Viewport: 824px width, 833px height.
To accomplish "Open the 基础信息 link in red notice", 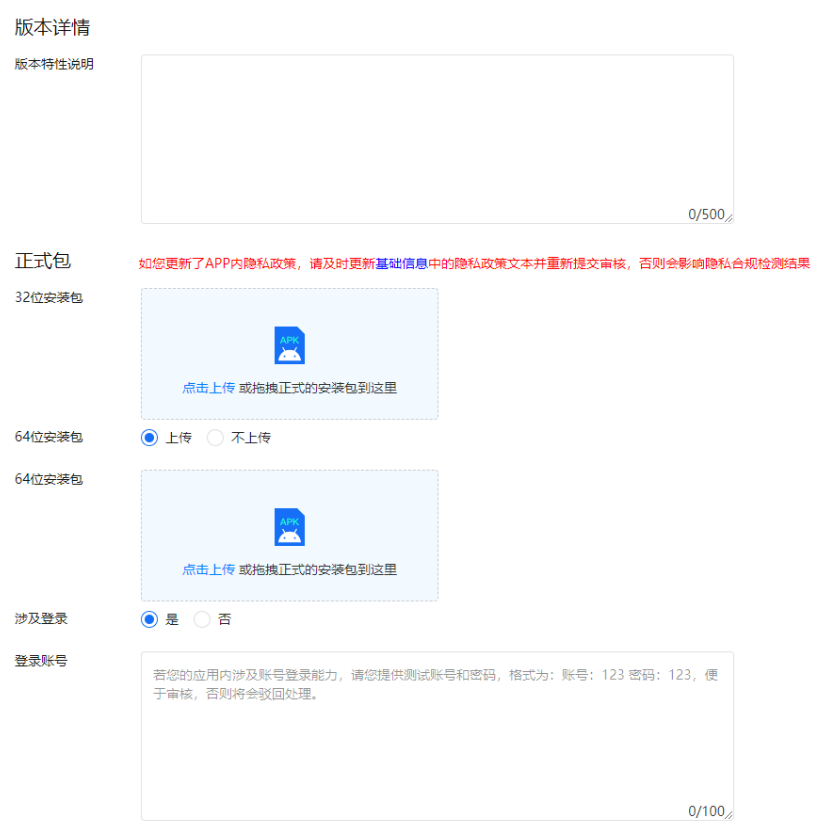I will click(x=401, y=264).
